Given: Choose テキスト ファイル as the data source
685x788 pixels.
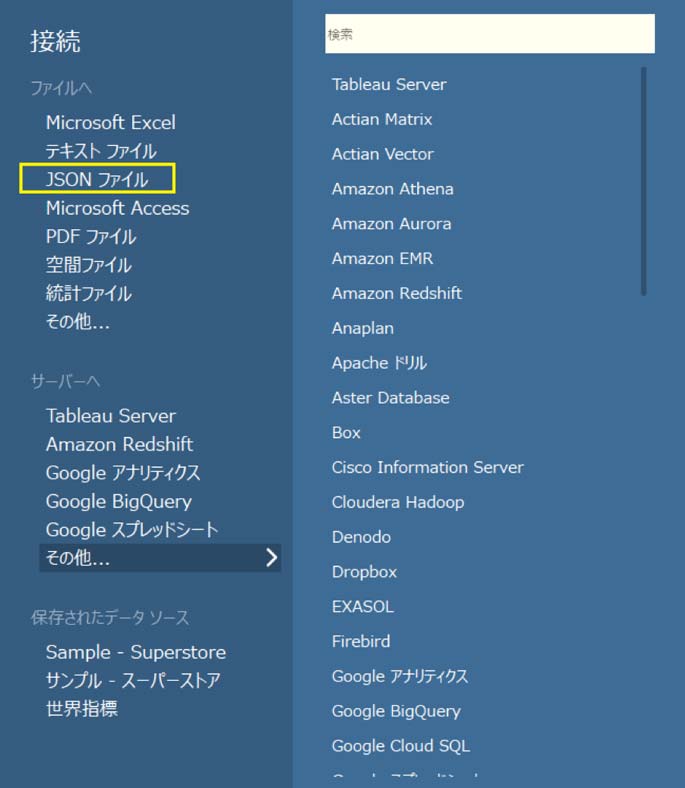Looking at the screenshot, I should coord(101,151).
